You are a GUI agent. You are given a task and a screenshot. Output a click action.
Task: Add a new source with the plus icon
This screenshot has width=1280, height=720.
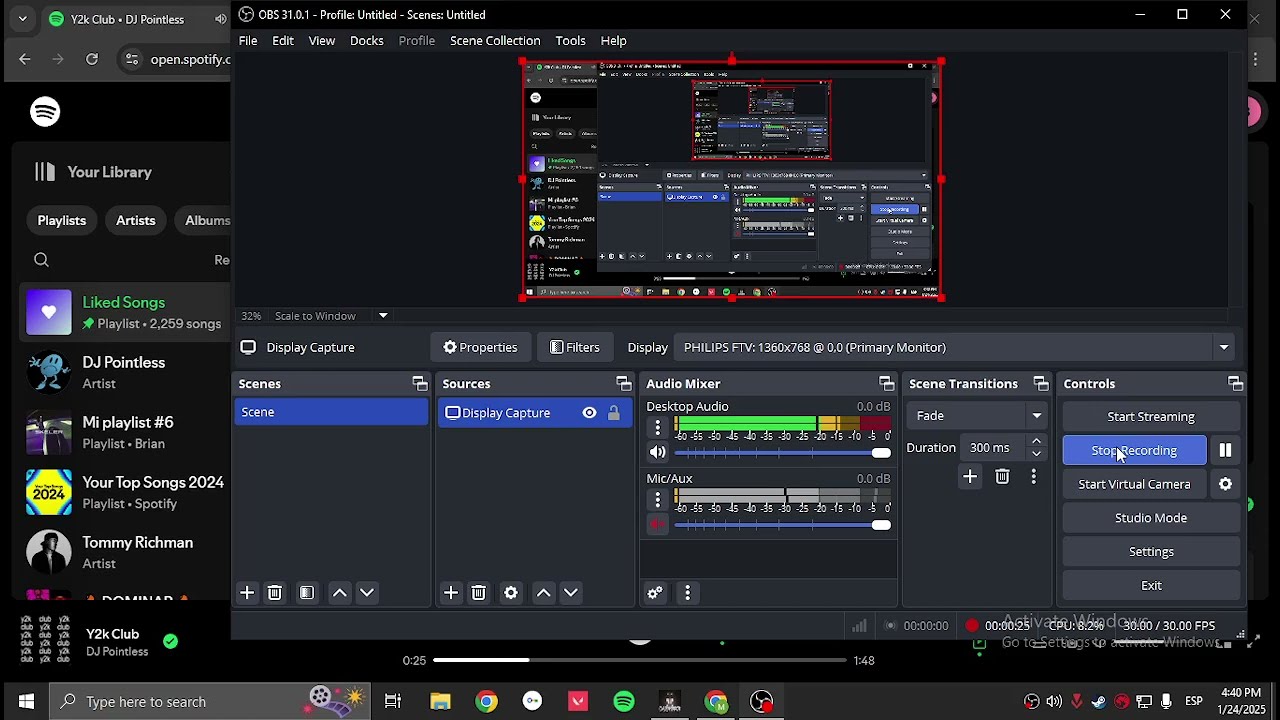pos(451,593)
